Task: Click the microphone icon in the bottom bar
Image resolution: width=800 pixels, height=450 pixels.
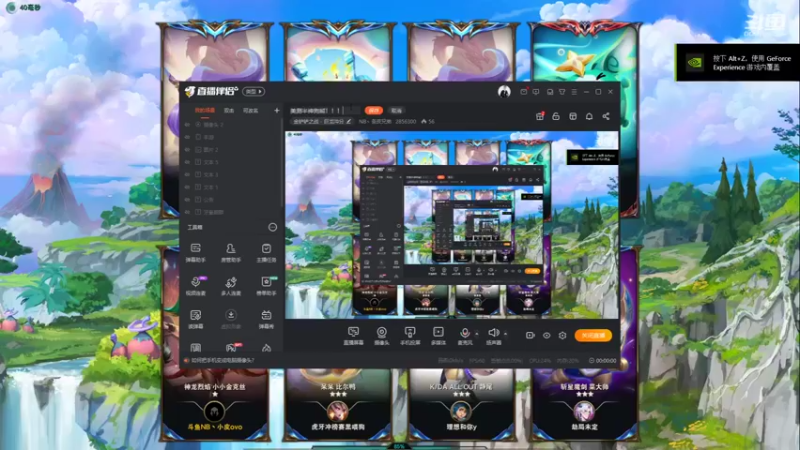Action: tap(464, 333)
